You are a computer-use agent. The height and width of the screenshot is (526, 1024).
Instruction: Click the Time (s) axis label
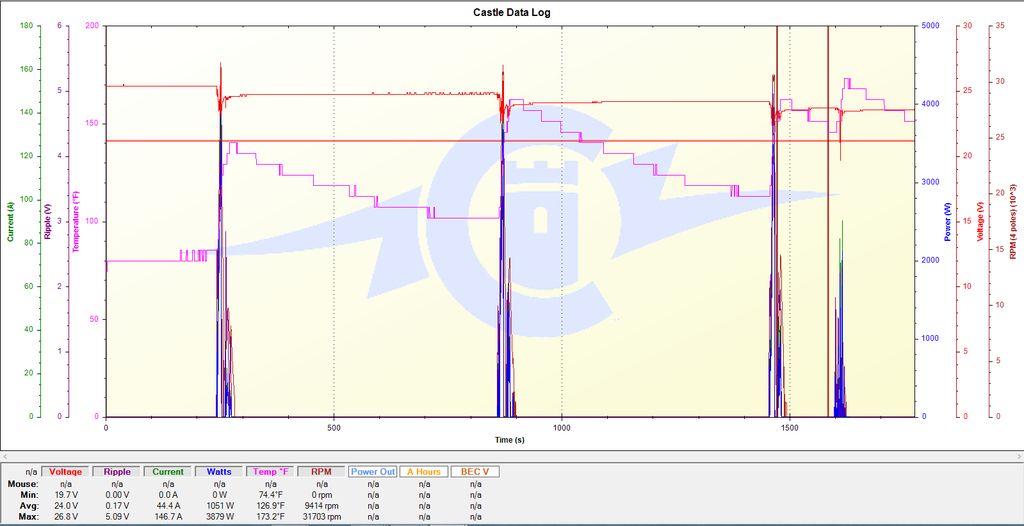pos(511,439)
